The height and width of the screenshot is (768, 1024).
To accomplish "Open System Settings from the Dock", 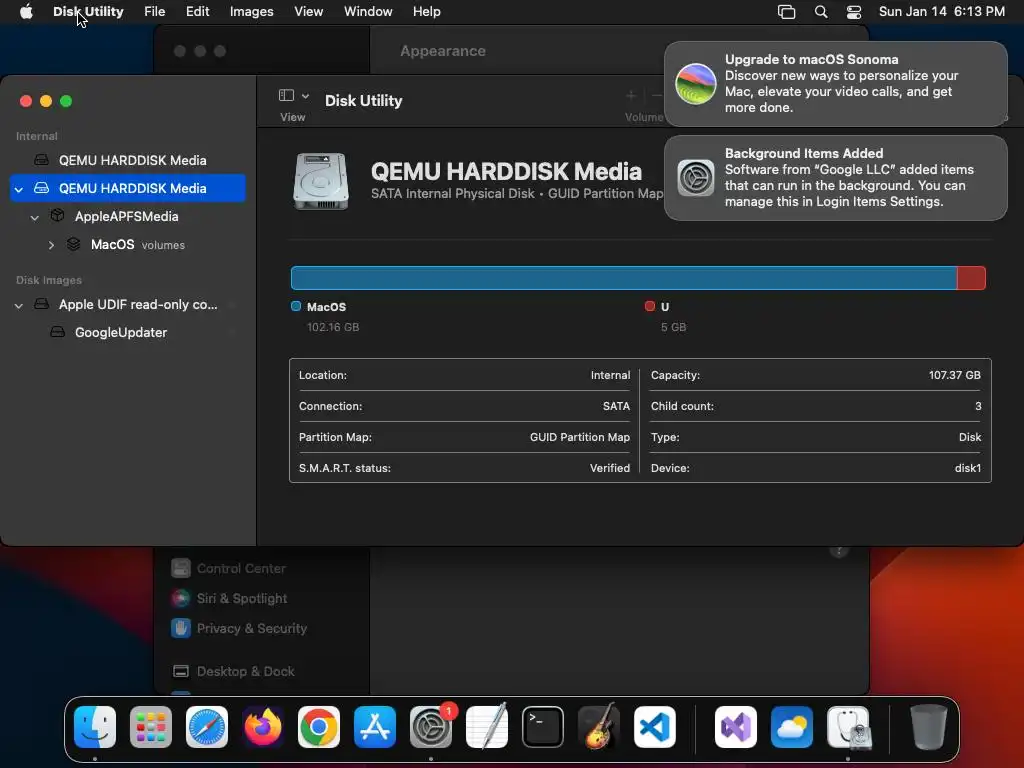I will [431, 727].
